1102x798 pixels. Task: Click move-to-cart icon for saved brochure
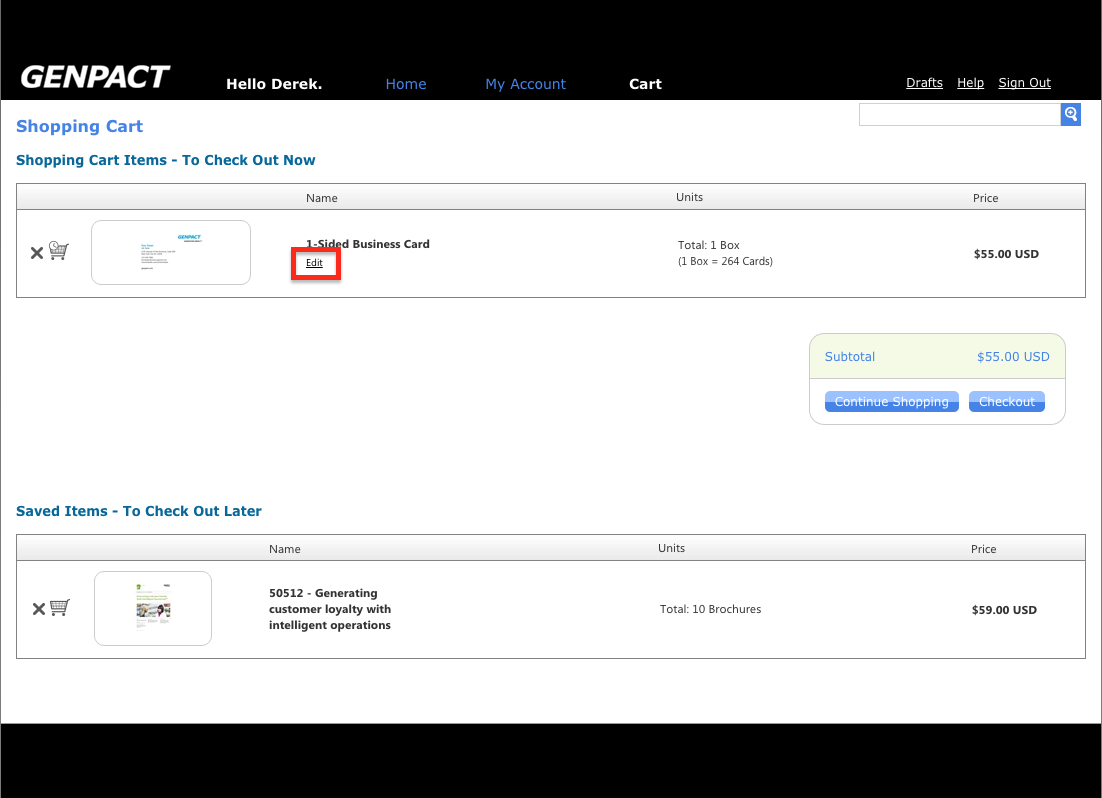click(x=60, y=608)
